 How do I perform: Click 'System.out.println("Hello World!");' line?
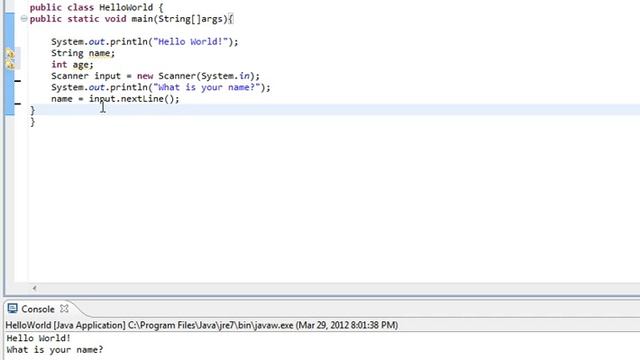click(x=144, y=42)
